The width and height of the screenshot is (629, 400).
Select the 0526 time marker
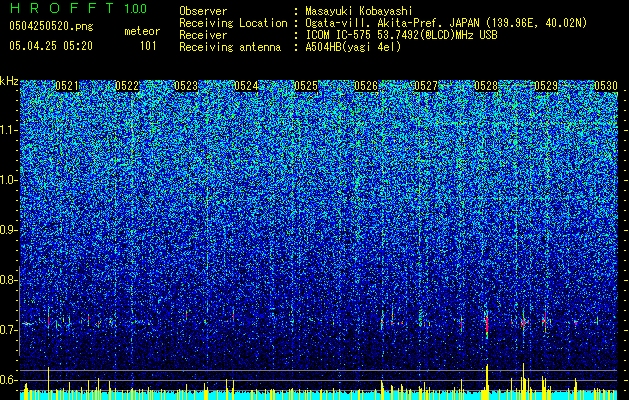pyautogui.click(x=366, y=86)
